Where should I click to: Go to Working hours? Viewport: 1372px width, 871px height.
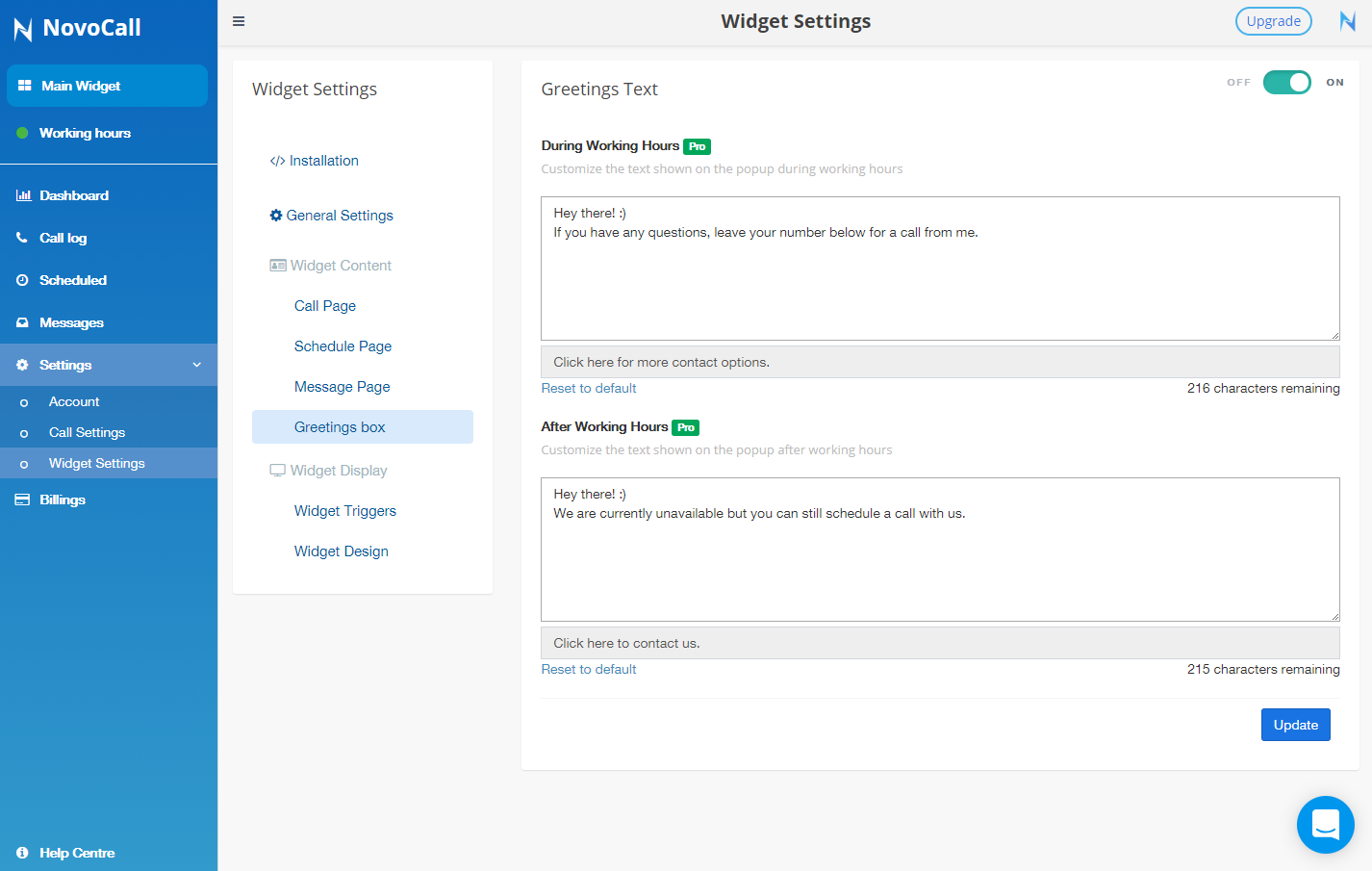pyautogui.click(x=85, y=133)
